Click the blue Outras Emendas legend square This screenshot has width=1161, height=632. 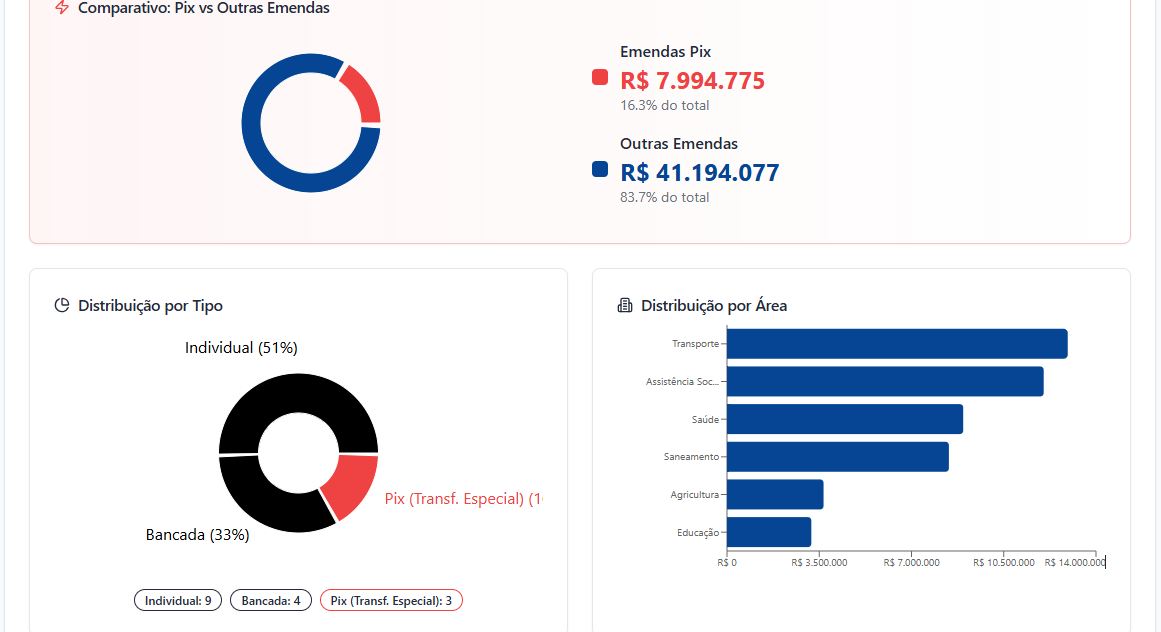pos(600,169)
